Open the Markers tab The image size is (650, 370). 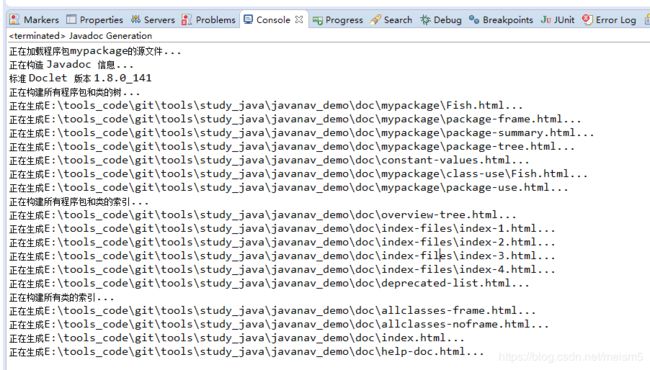(34, 20)
